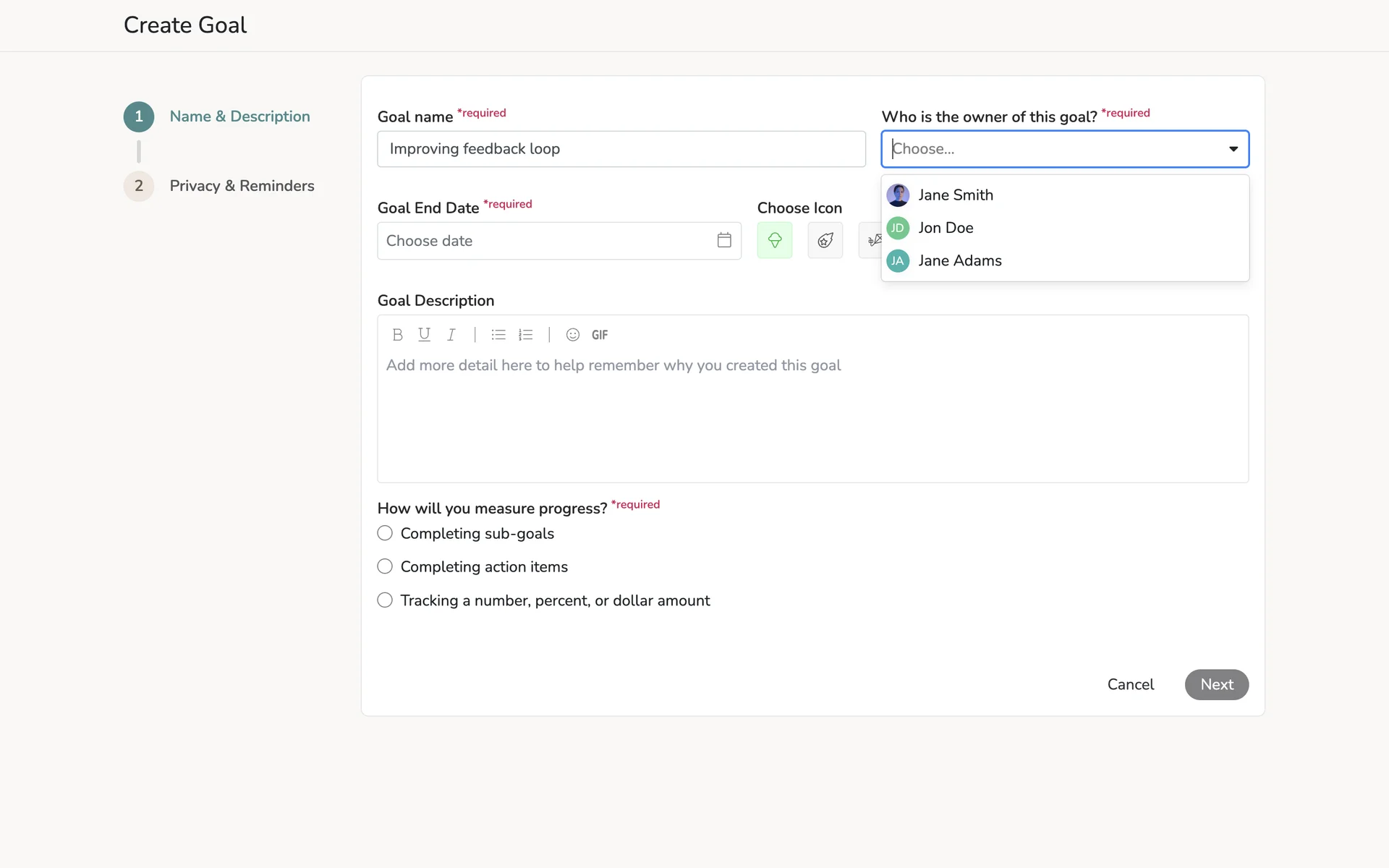
Task: Pick Jane Smith as goal owner
Action: [x=955, y=195]
